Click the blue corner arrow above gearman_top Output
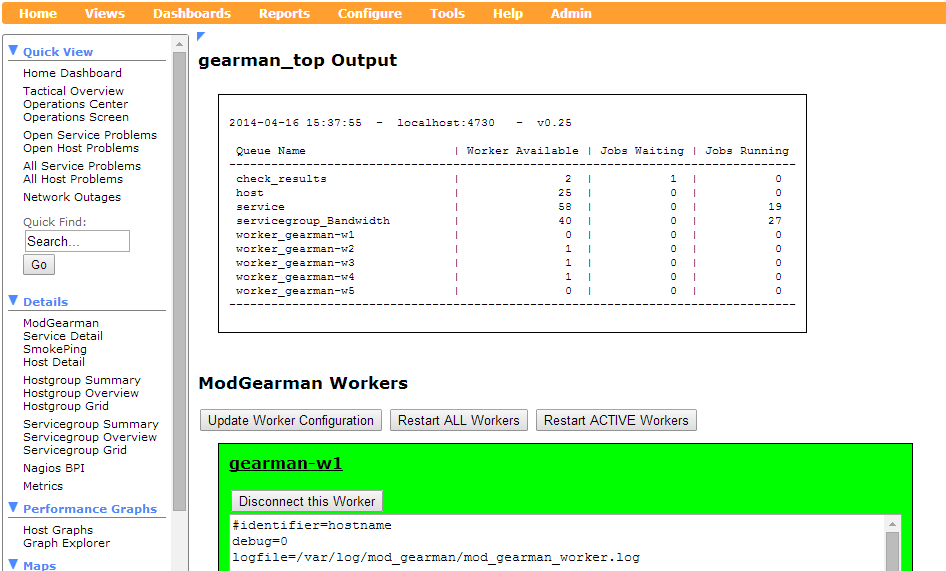Image resolution: width=946 pixels, height=571 pixels. point(201,36)
